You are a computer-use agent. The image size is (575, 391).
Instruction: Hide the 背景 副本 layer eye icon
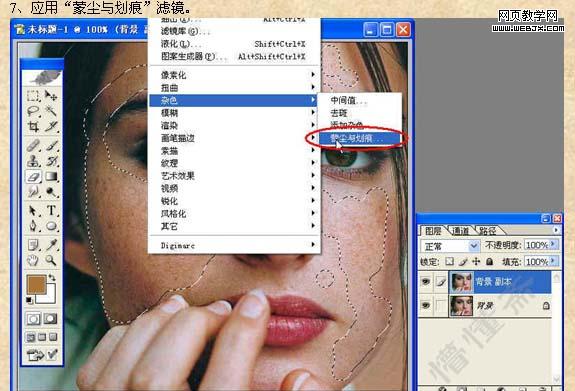pyautogui.click(x=426, y=282)
